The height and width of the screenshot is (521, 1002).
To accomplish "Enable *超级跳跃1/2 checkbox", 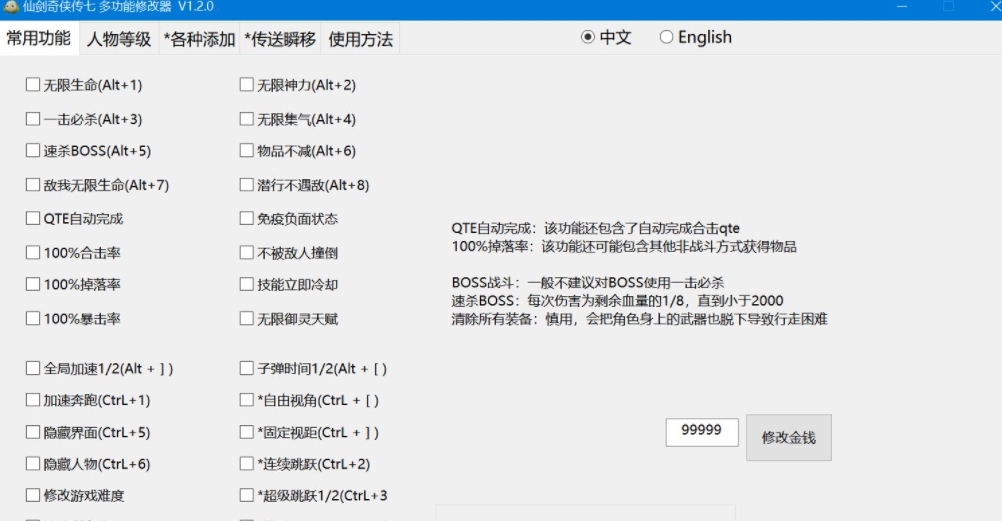I will [x=246, y=495].
